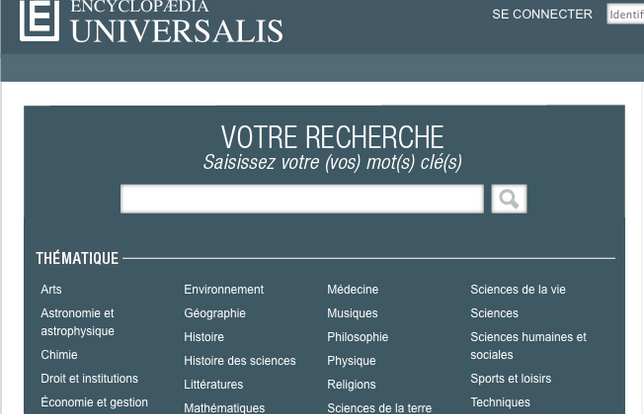
Task: Open the Environnement theme
Action: click(224, 290)
